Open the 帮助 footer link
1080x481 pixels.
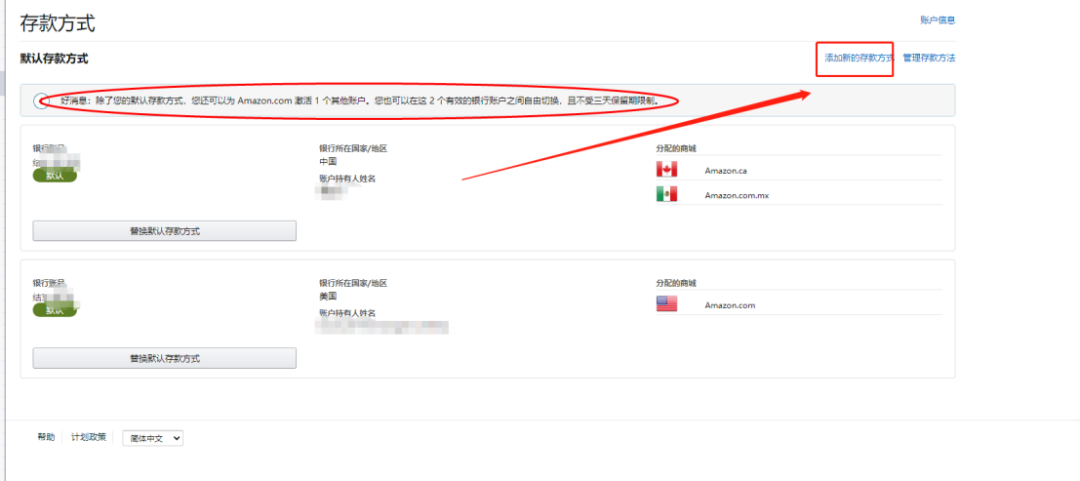[x=46, y=437]
